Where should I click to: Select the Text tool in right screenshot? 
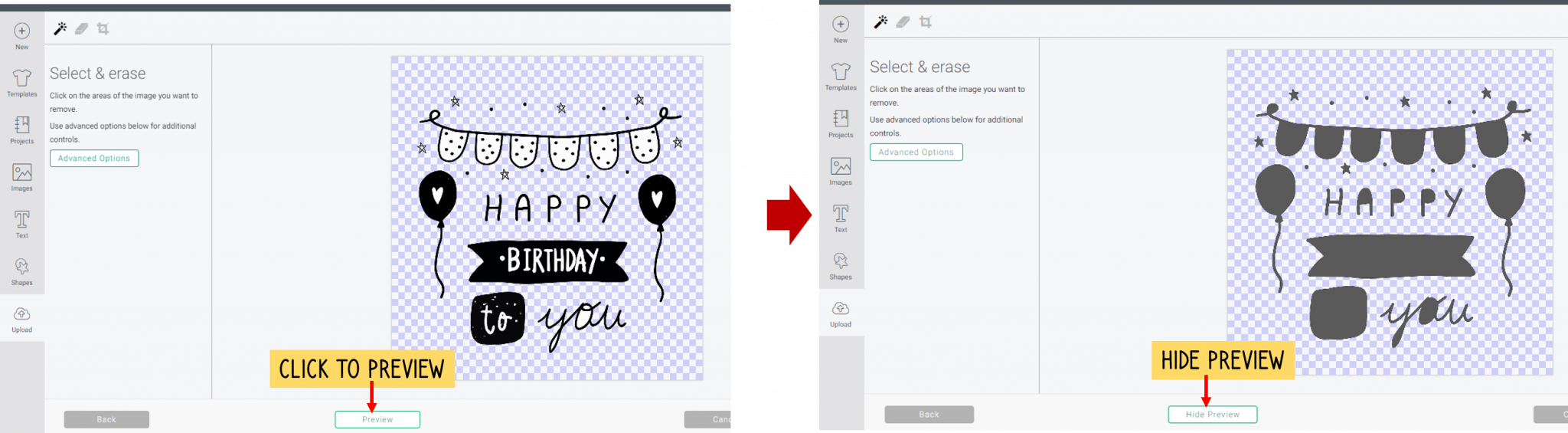(x=841, y=218)
